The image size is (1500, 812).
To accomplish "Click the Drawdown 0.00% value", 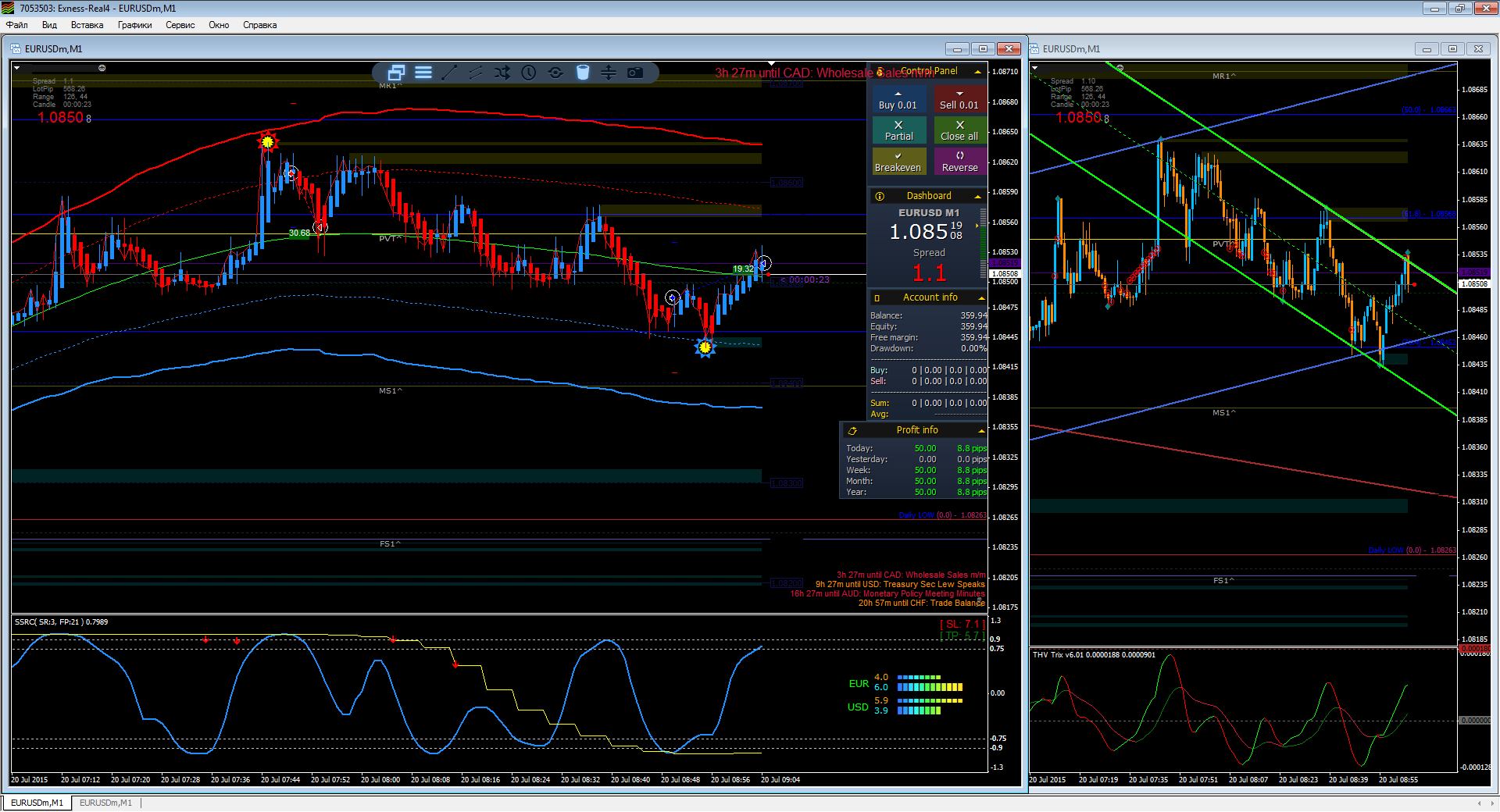I will [973, 348].
